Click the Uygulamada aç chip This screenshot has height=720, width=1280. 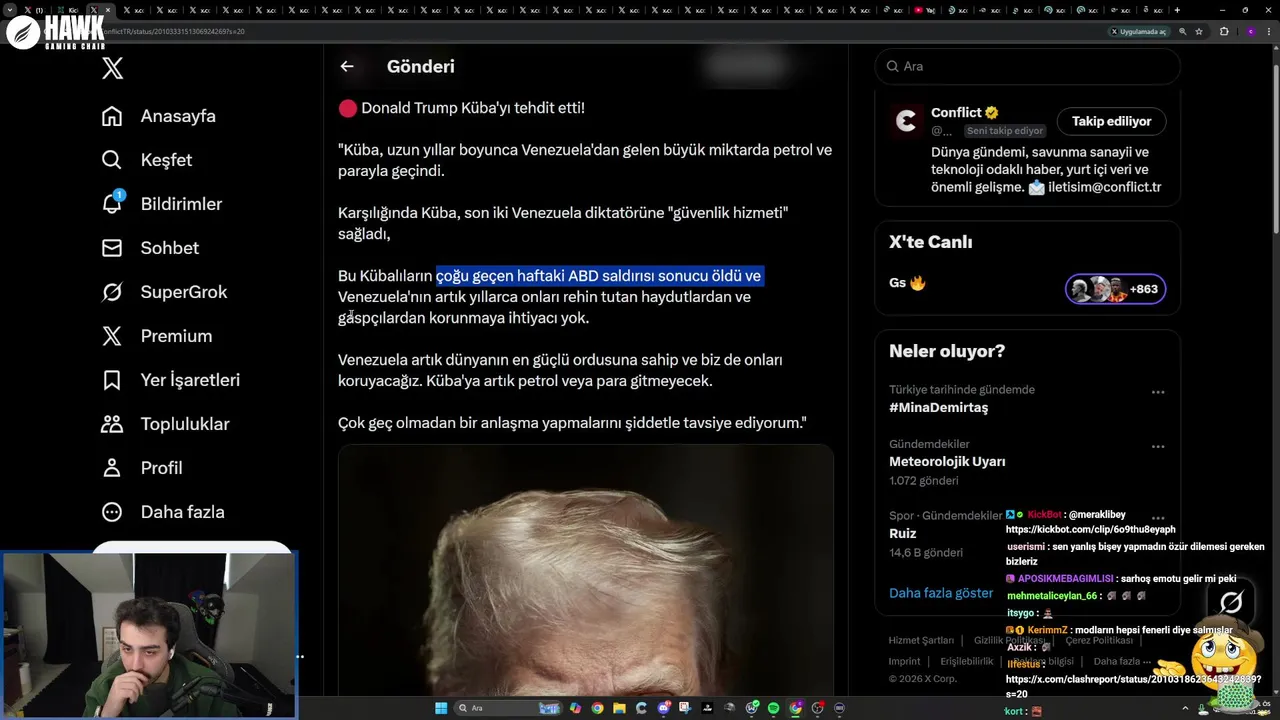click(1138, 31)
